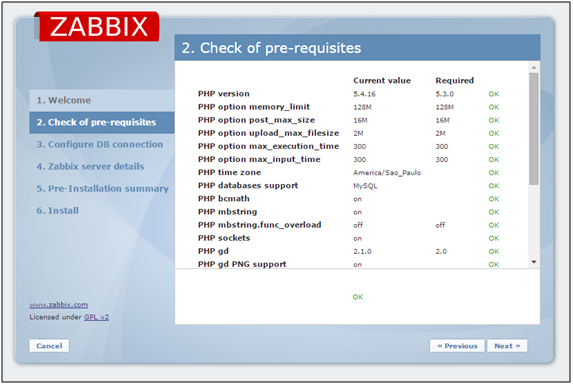
Task: Click the America/Sao_Paulo time zone value
Action: click(x=387, y=172)
